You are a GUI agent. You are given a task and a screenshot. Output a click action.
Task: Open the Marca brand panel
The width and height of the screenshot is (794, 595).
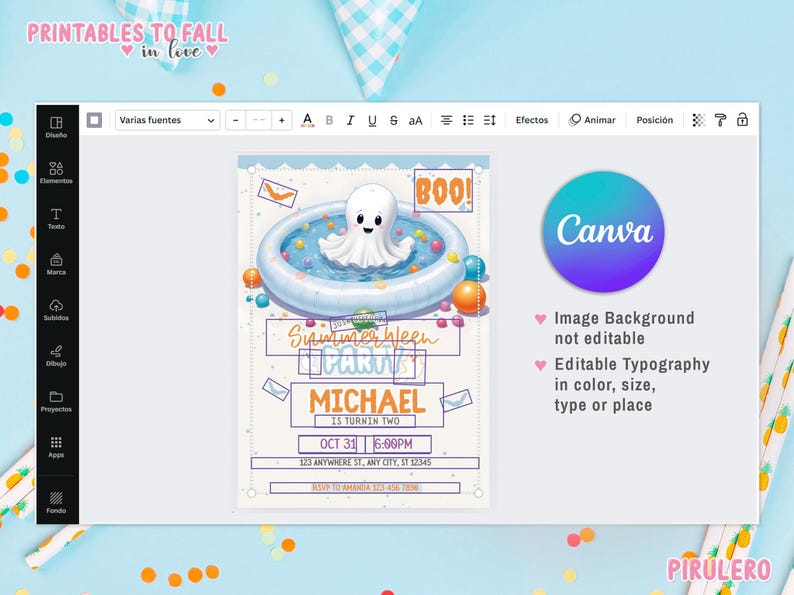click(56, 264)
